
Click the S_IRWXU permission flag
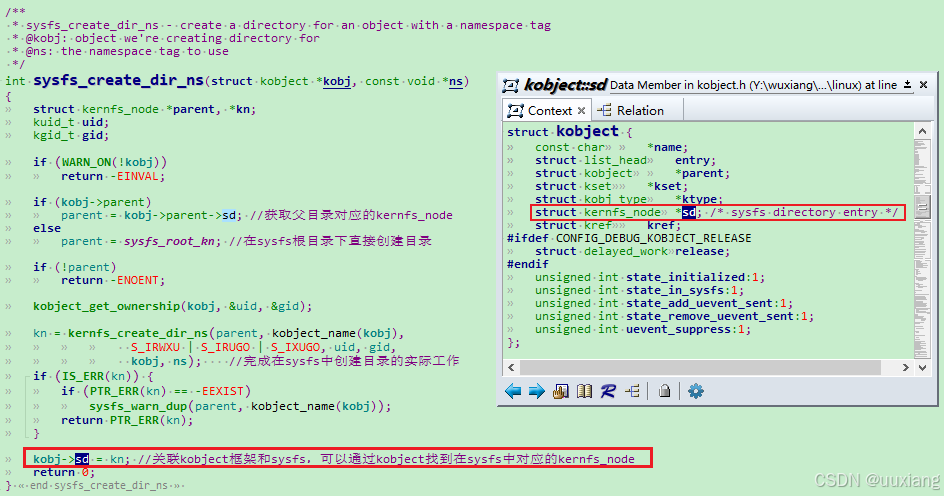[x=155, y=347]
